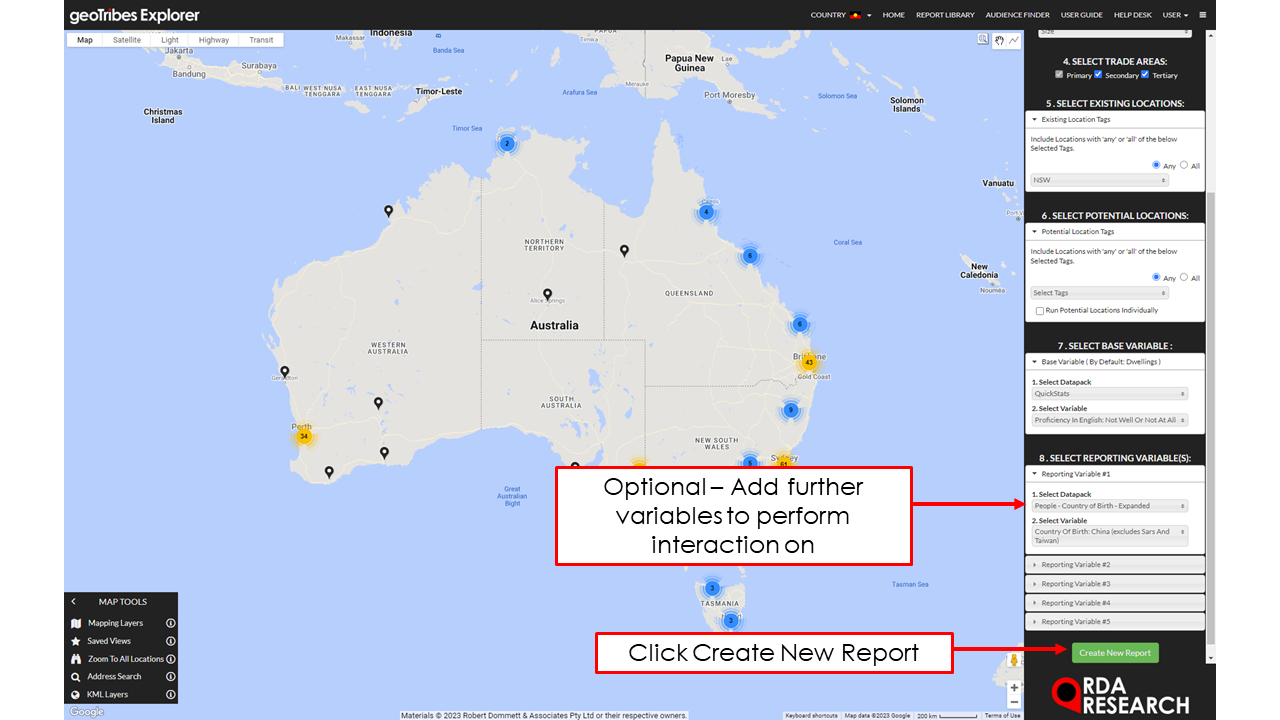Open the HELP DESK link
This screenshot has height=720, width=1280.
pos(1133,15)
